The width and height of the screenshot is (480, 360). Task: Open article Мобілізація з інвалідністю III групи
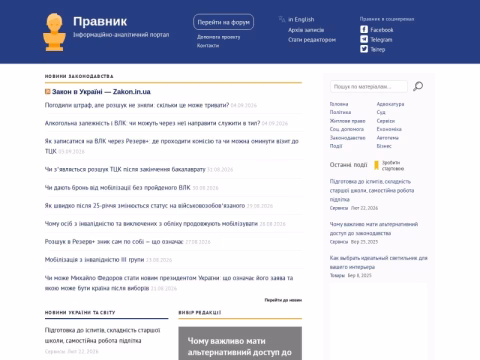click(x=94, y=260)
